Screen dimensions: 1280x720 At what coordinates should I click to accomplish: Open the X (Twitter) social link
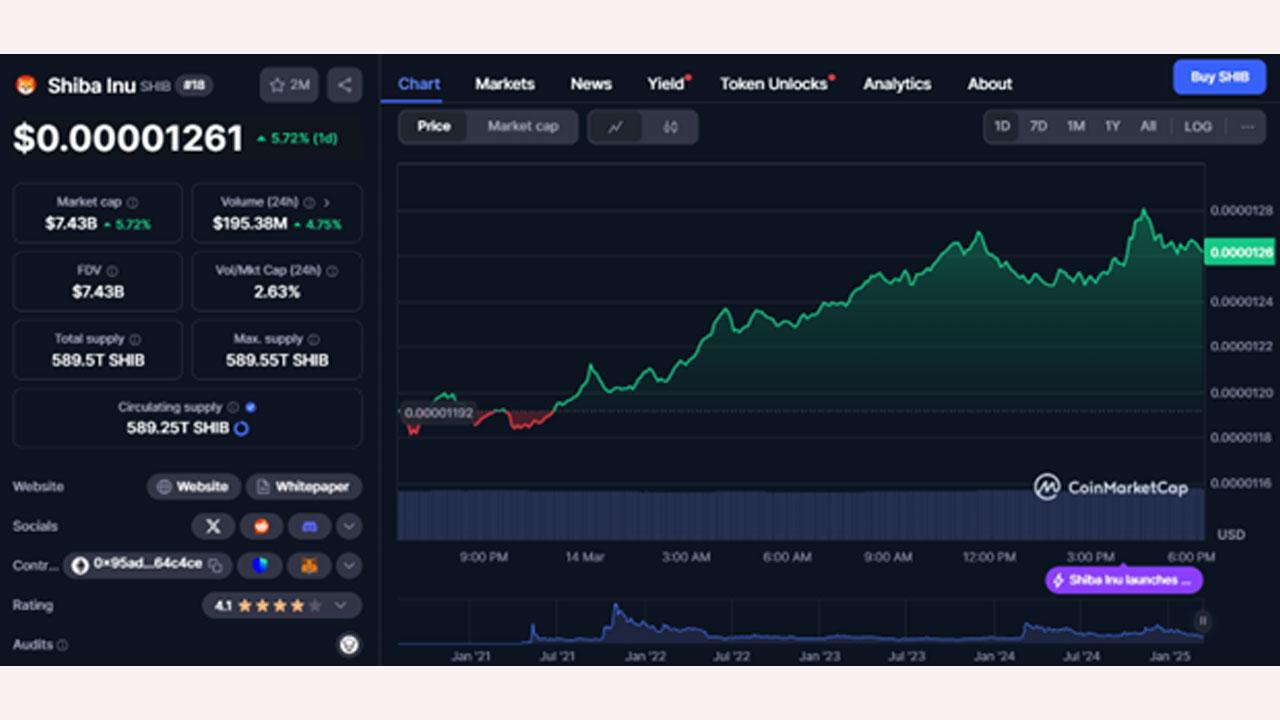213,526
